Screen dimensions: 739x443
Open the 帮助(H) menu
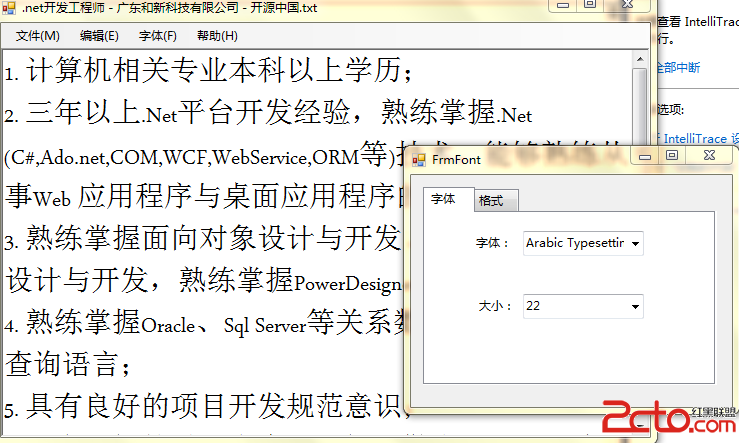217,36
